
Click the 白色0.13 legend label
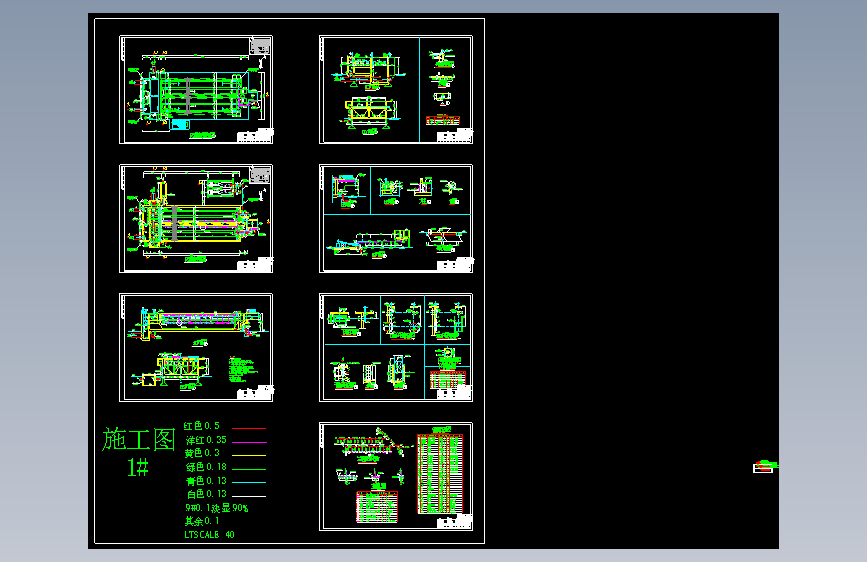207,494
